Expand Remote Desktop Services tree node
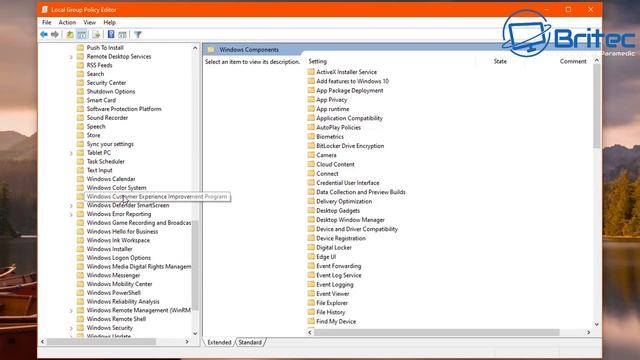The height and width of the screenshot is (360, 640). (x=71, y=57)
